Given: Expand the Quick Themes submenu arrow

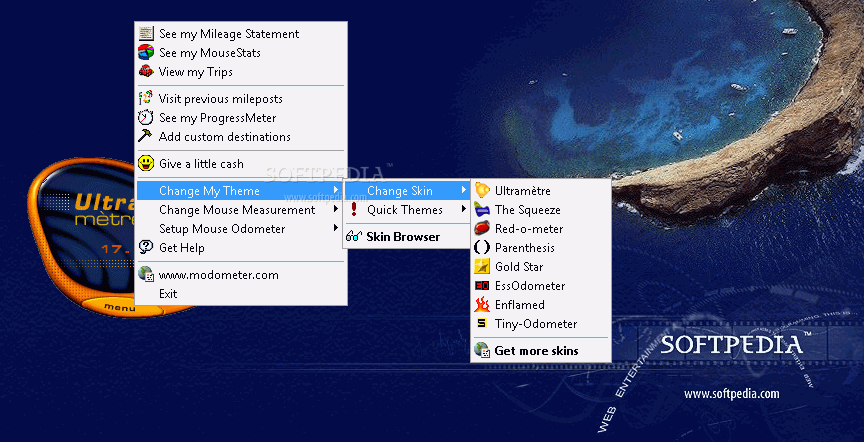Looking at the screenshot, I should pyautogui.click(x=464, y=209).
